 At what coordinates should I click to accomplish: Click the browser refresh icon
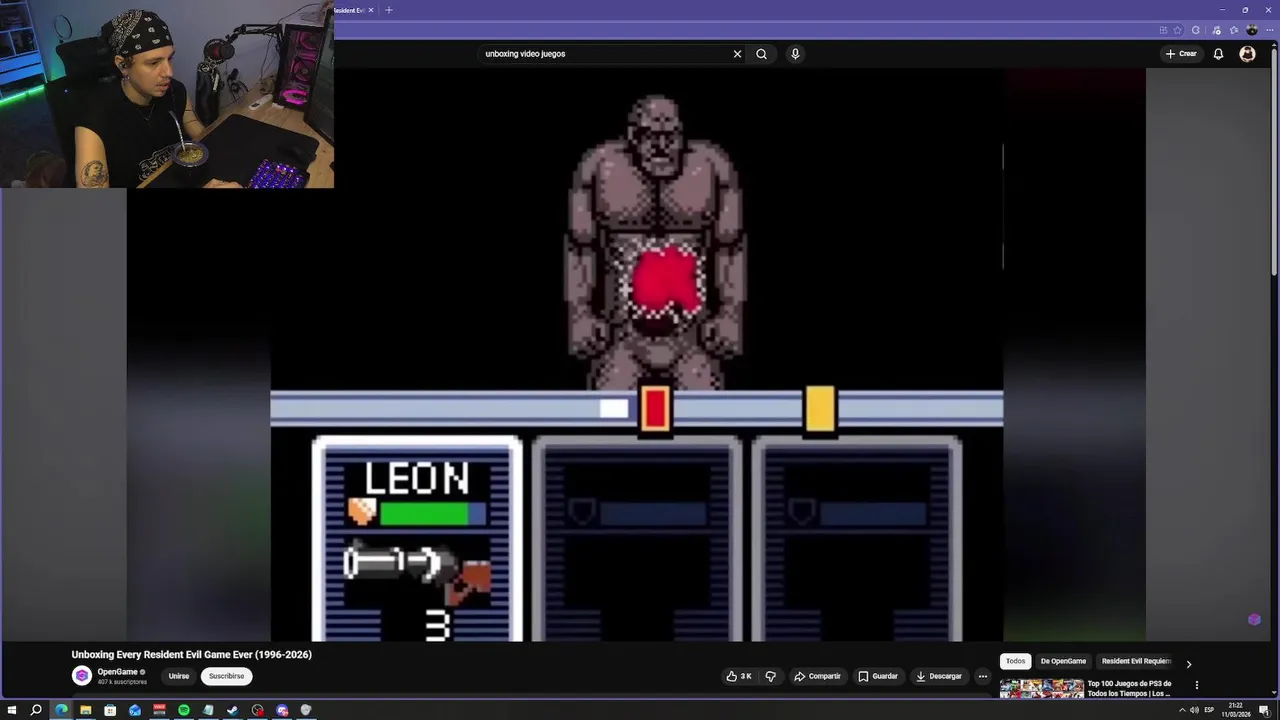[x=1195, y=30]
